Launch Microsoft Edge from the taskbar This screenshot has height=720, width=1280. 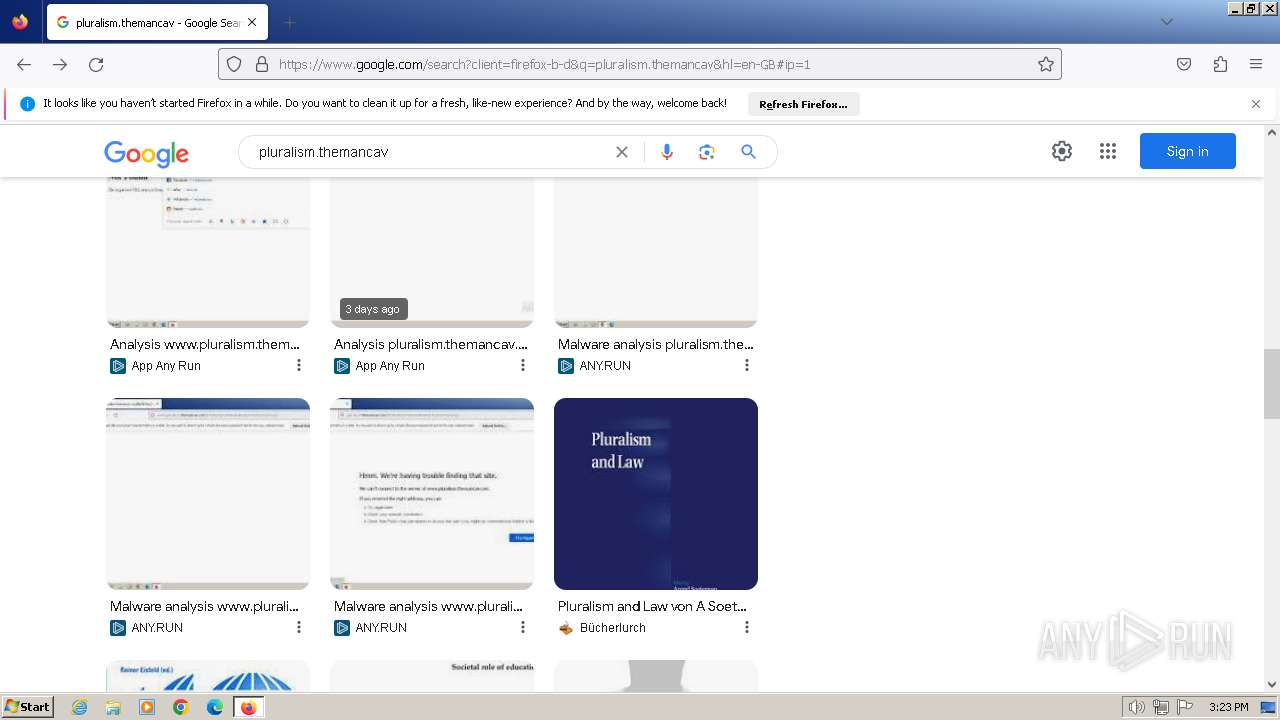pyautogui.click(x=215, y=707)
